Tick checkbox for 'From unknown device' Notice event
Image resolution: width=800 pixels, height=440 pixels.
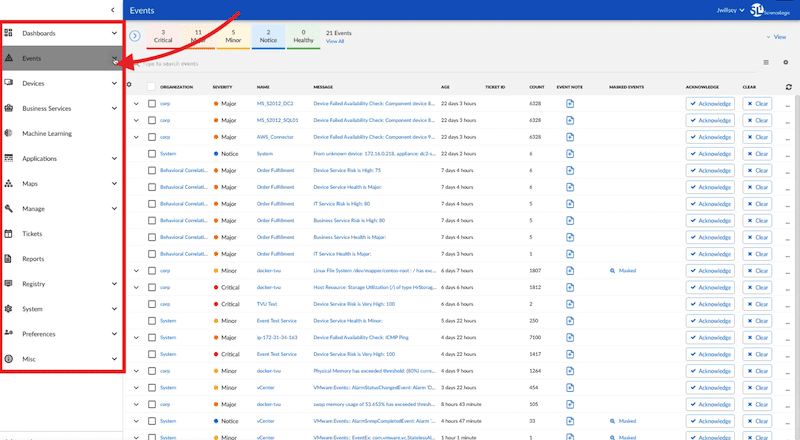click(152, 154)
